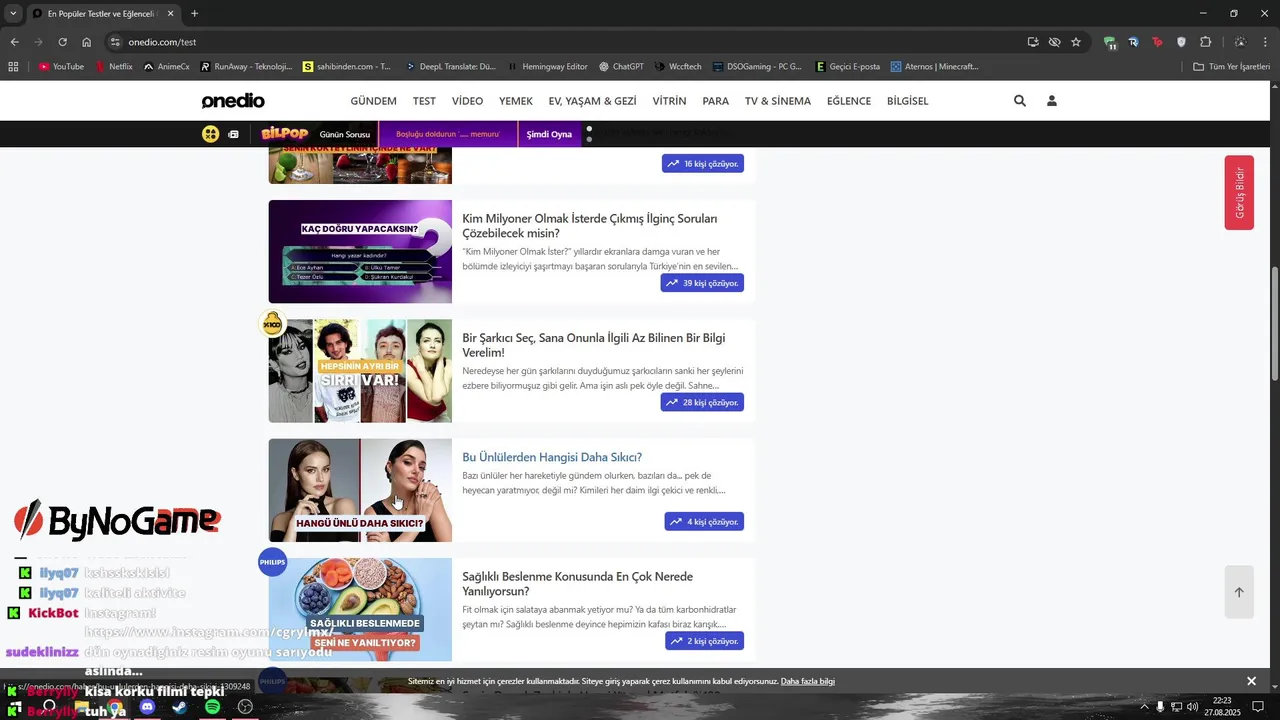This screenshot has width=1280, height=720.
Task: Open Bir Şarkıcı Seç quiz title
Action: pos(594,345)
